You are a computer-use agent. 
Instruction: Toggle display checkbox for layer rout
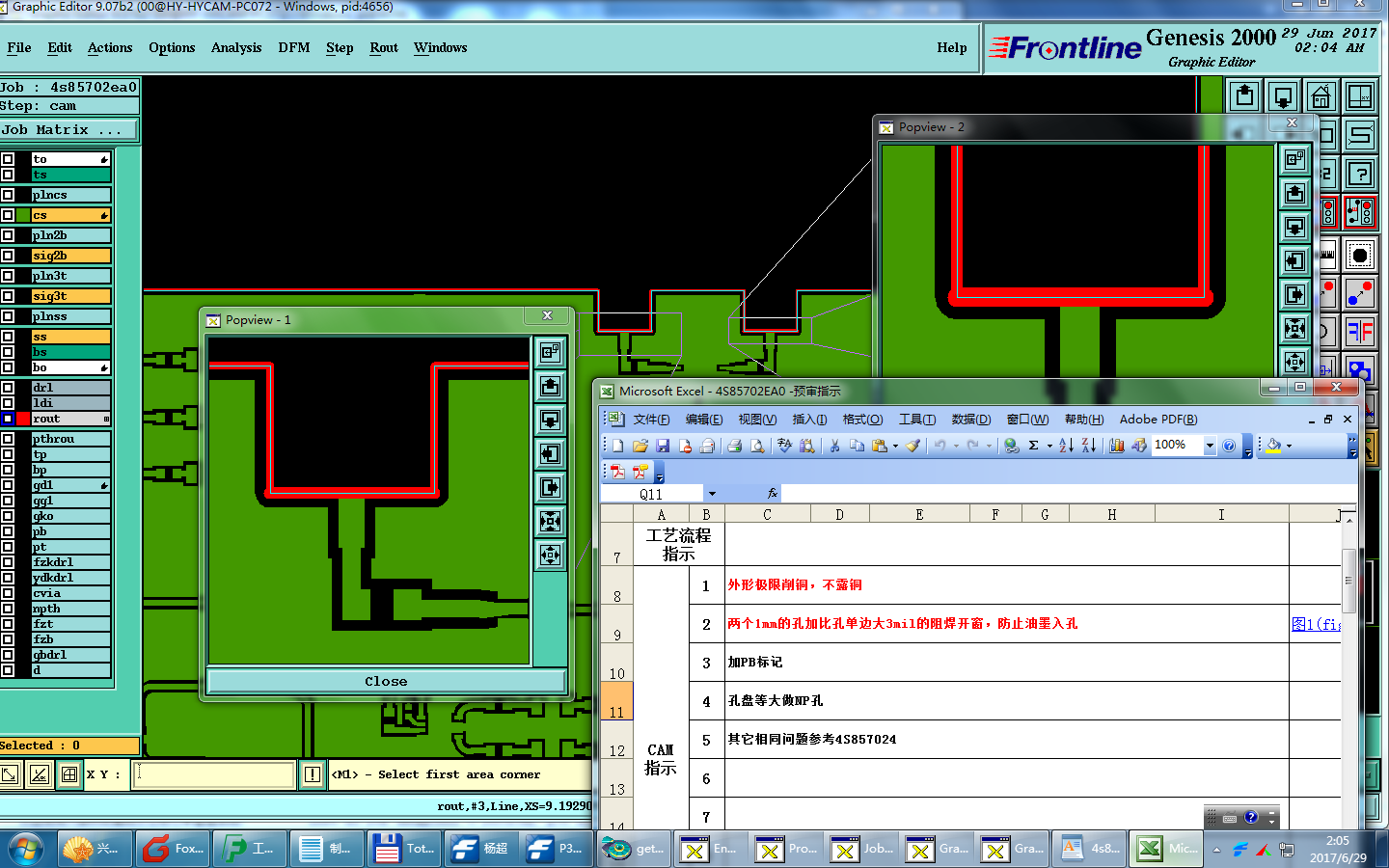[8, 419]
